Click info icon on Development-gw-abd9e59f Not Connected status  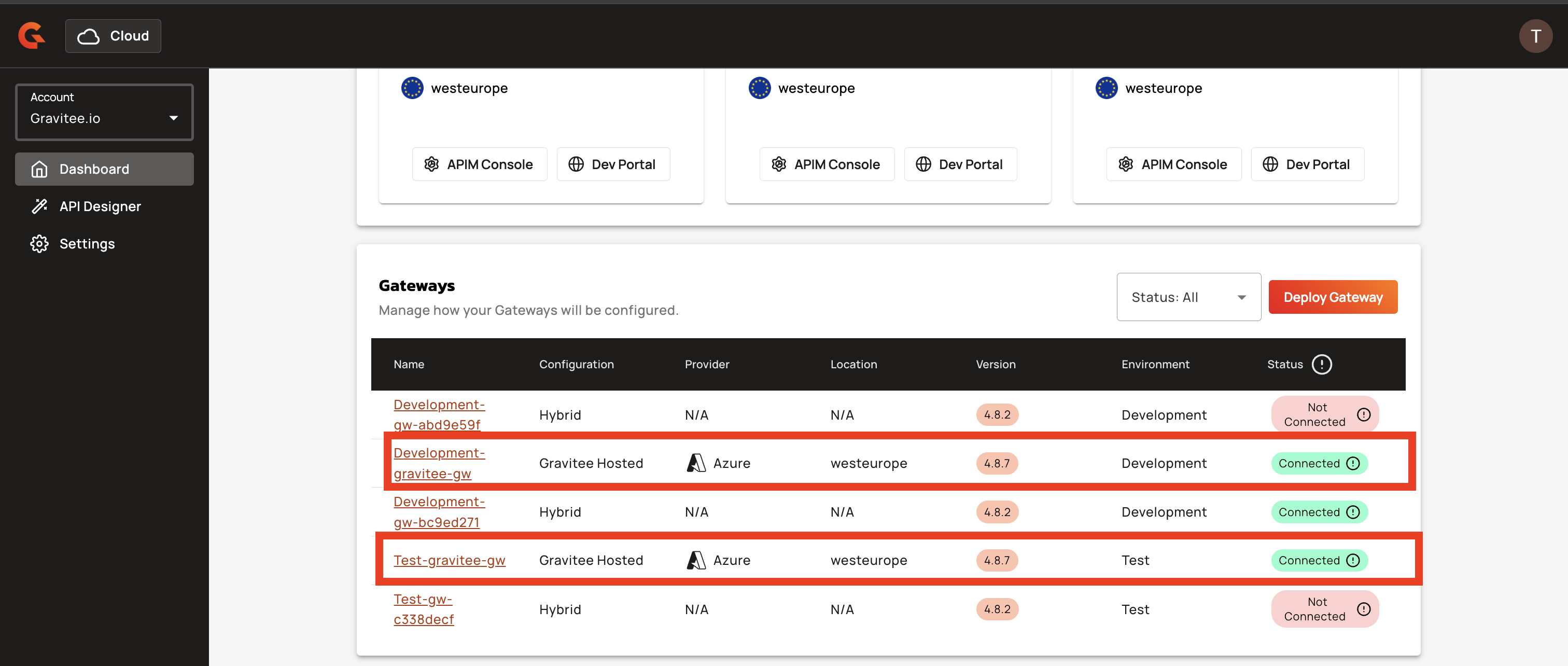coord(1364,414)
